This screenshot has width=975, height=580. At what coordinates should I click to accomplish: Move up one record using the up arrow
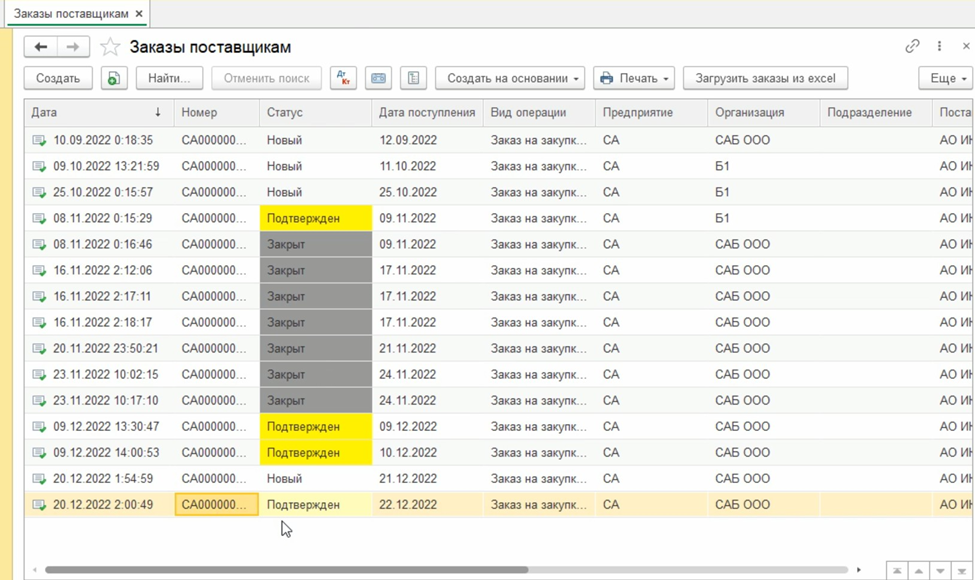(918, 571)
